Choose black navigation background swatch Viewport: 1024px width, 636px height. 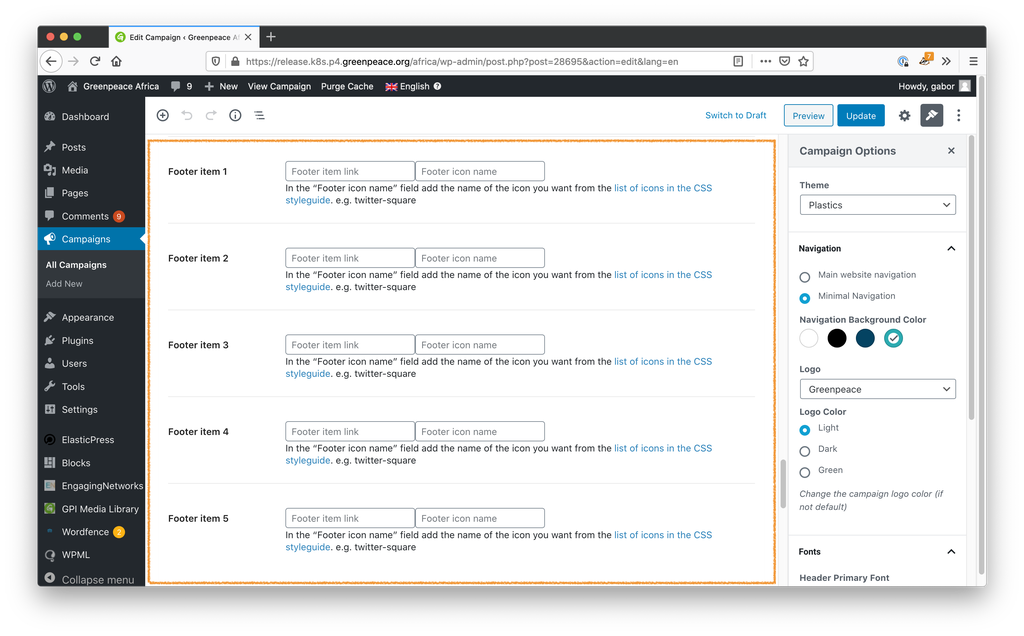pos(837,338)
